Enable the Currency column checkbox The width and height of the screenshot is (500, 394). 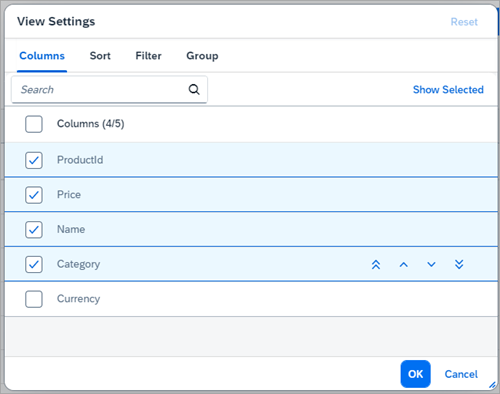pyautogui.click(x=34, y=299)
